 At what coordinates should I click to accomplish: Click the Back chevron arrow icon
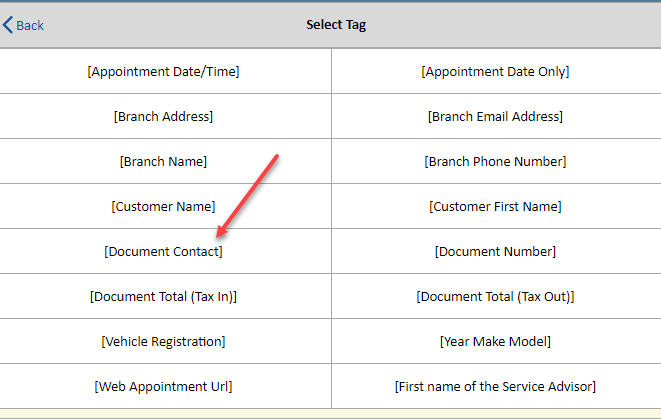pos(8,25)
